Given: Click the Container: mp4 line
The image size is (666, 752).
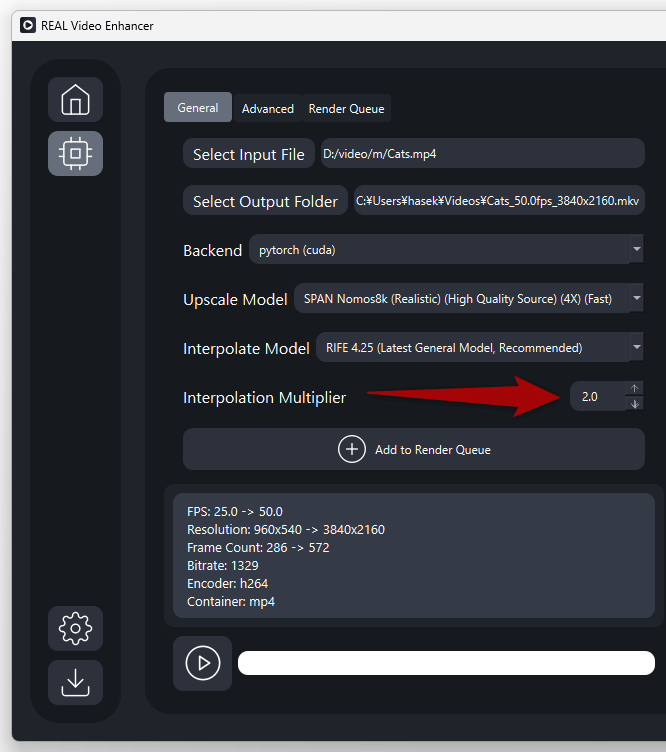Looking at the screenshot, I should pyautogui.click(x=231, y=601).
